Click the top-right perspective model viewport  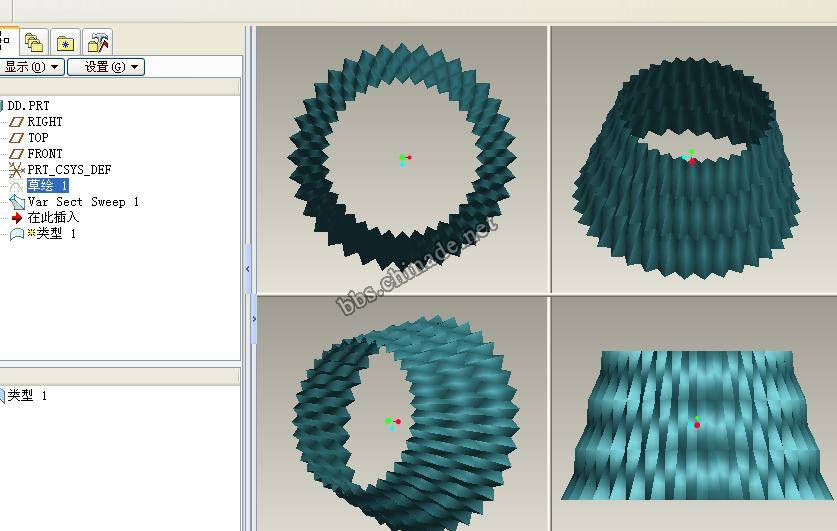tap(694, 159)
